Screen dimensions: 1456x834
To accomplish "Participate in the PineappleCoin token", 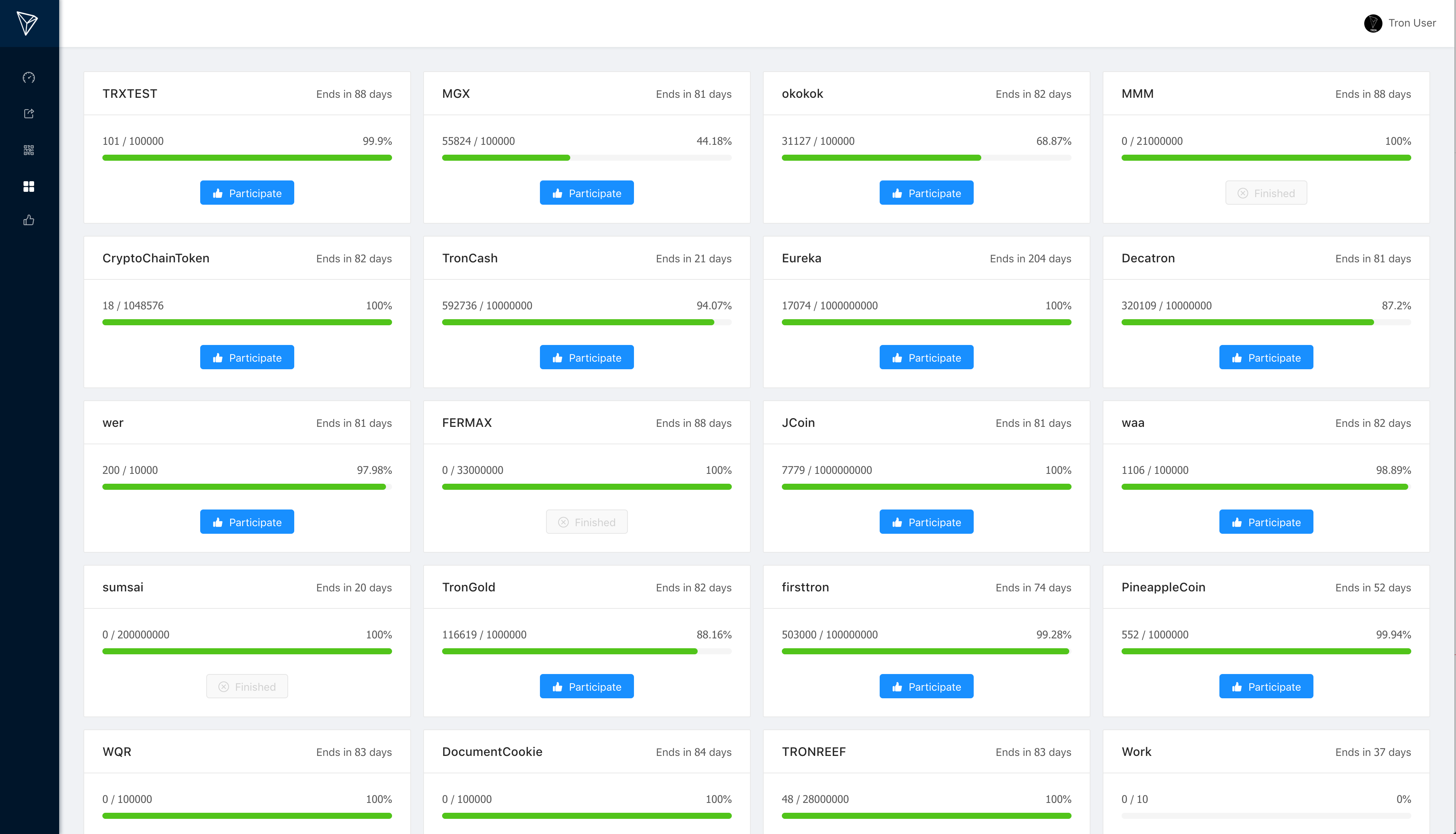I will pos(1266,686).
